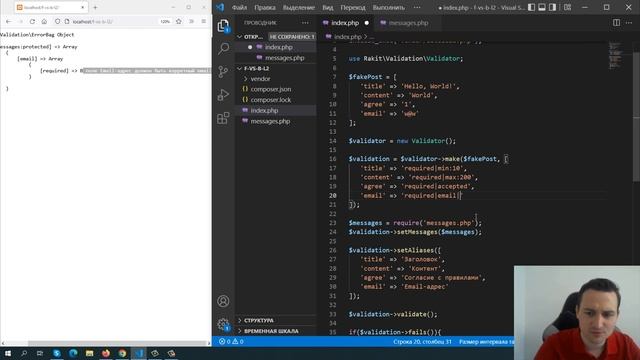The width and height of the screenshot is (640, 360).
Task: Click the line and column status entry
Action: click(422, 342)
